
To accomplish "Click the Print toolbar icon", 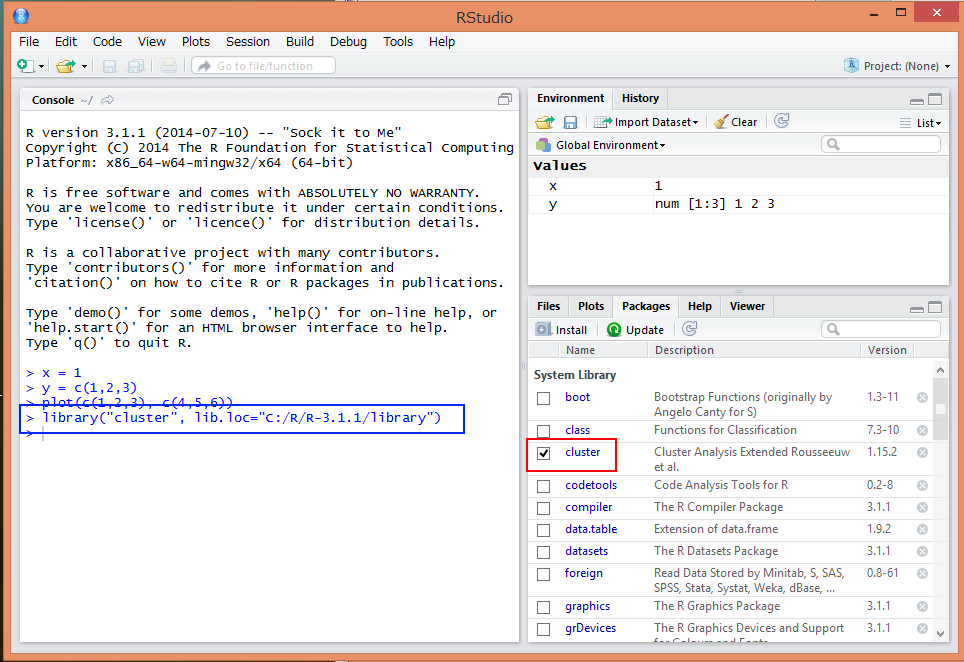I will click(168, 66).
